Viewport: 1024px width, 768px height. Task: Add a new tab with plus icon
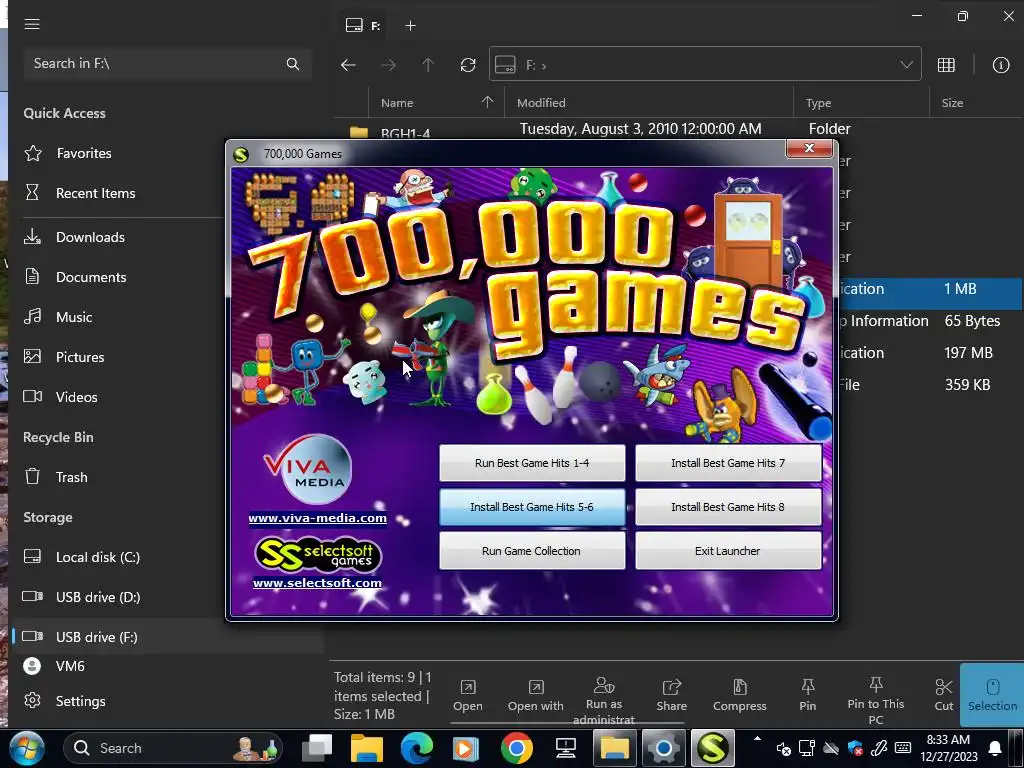(x=410, y=25)
